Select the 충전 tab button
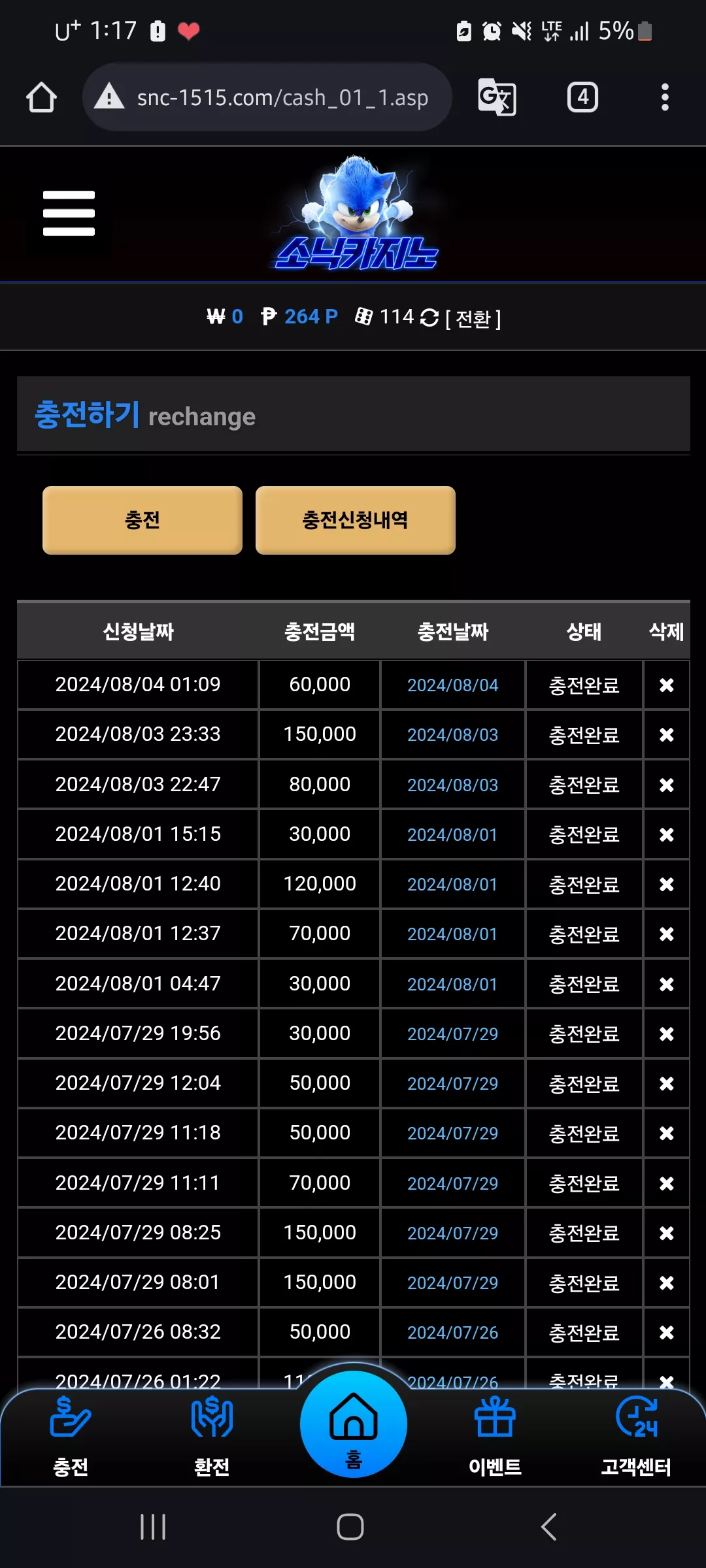This screenshot has height=1568, width=706. [x=143, y=520]
